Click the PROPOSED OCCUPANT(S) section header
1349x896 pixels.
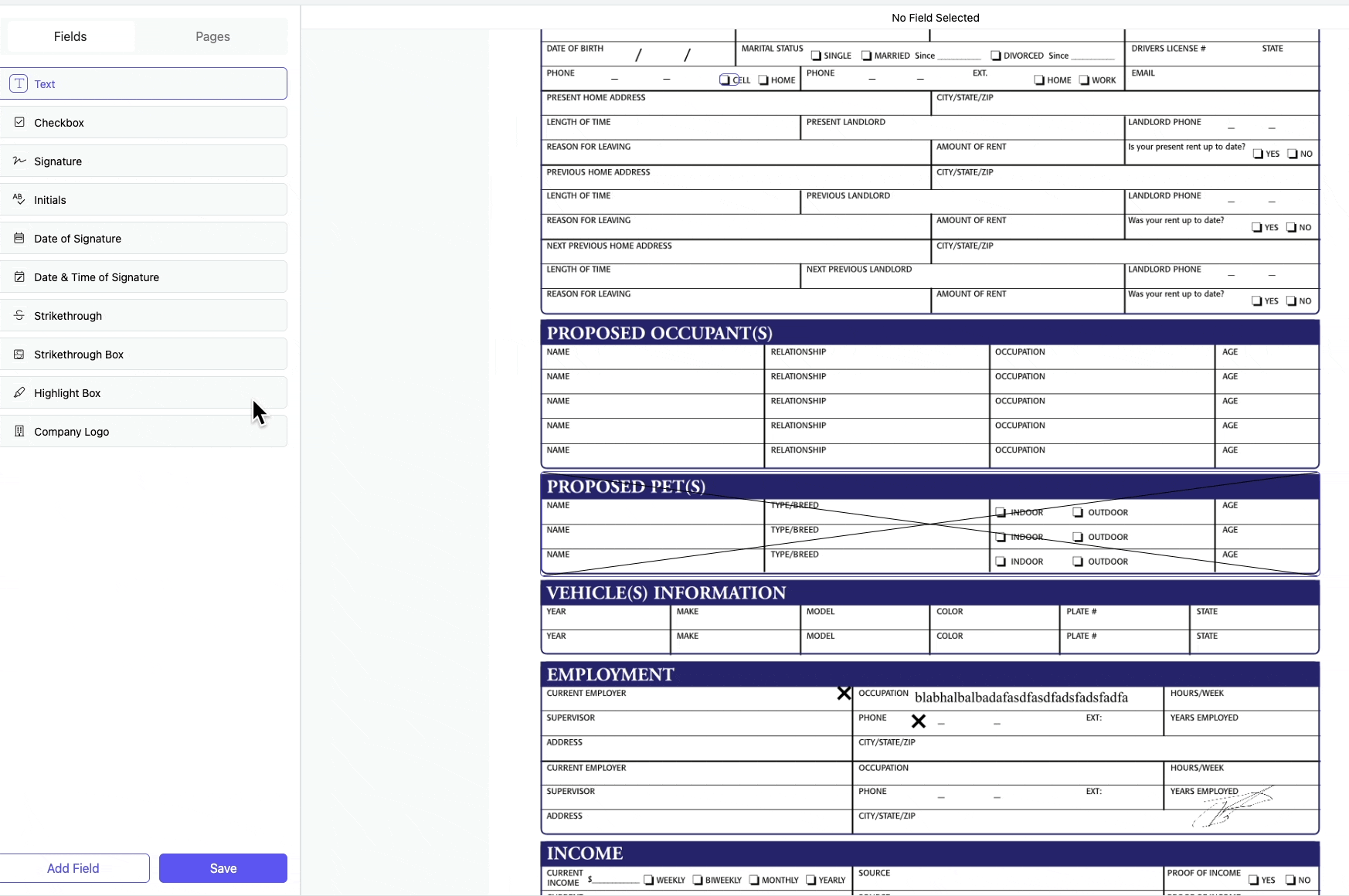pos(930,333)
